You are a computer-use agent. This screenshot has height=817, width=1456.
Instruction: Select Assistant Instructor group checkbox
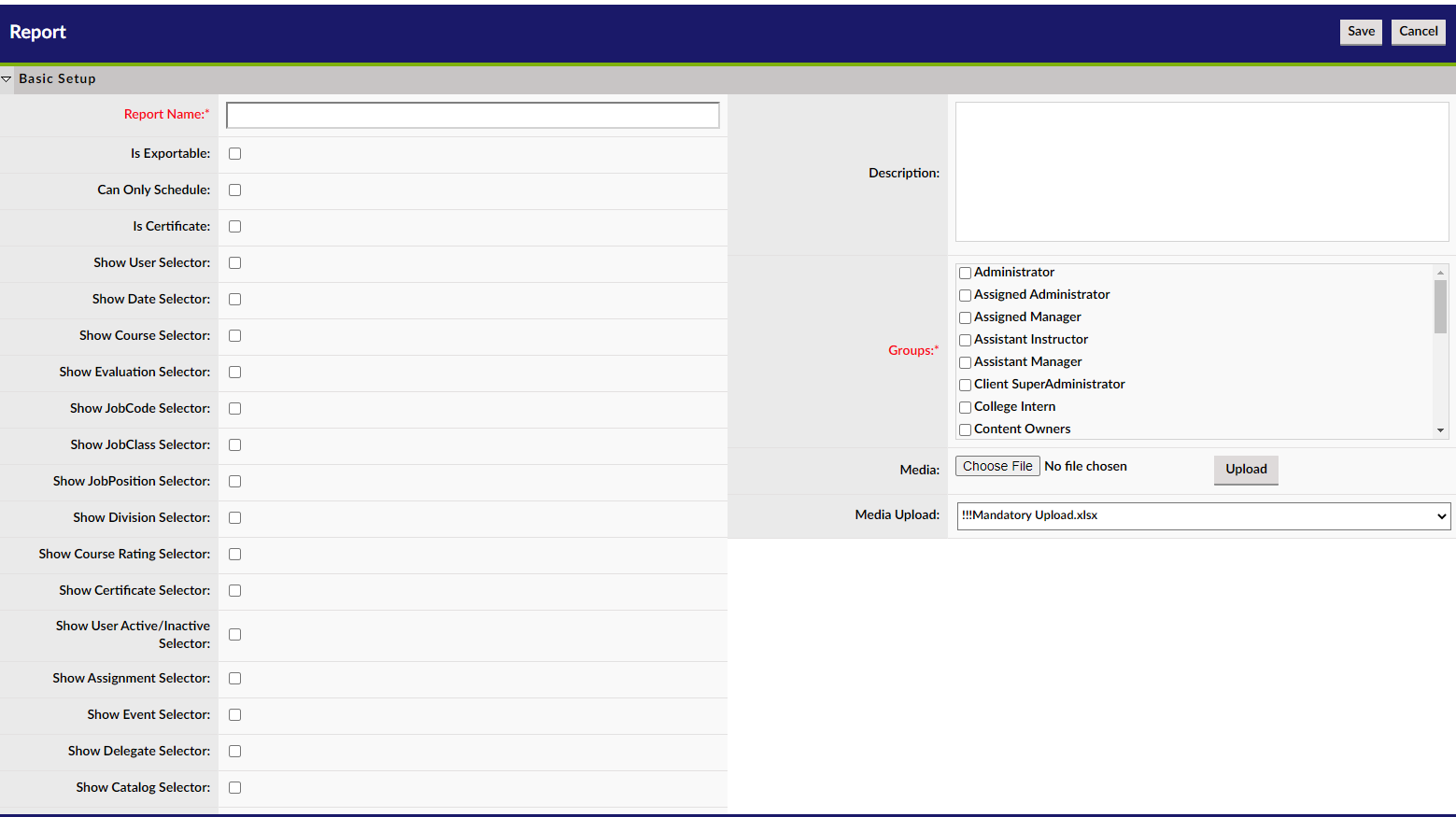[x=966, y=341]
